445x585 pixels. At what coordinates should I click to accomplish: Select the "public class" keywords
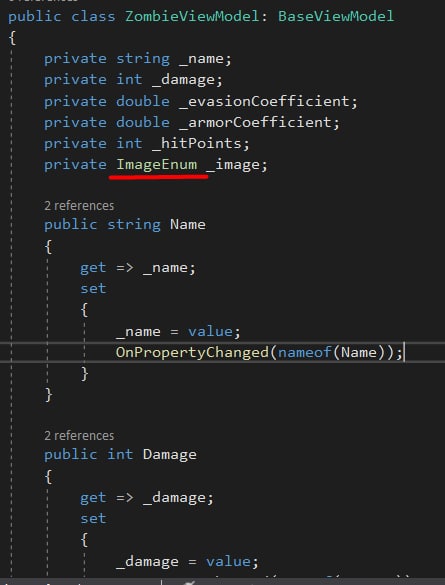62,16
